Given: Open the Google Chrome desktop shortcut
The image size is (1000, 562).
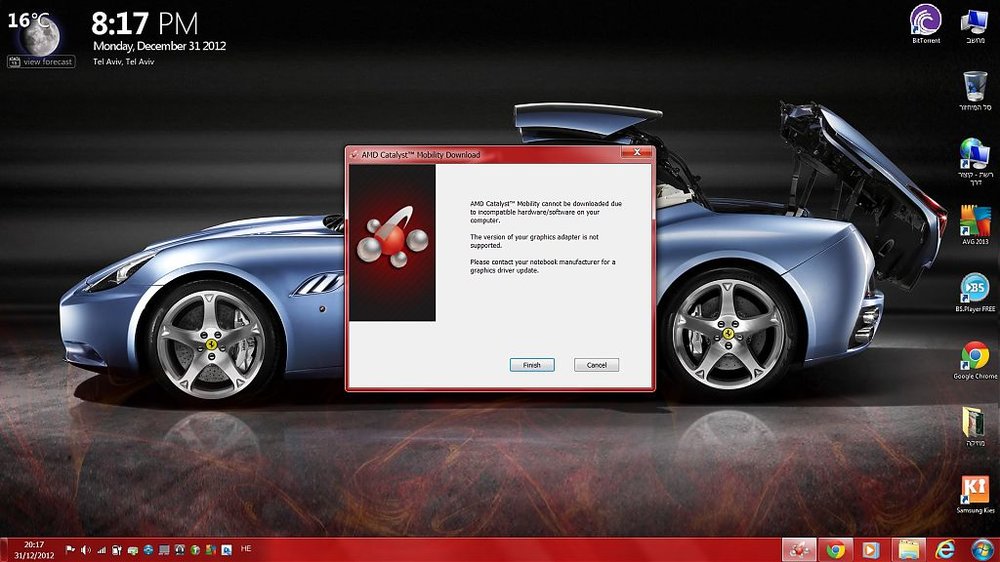Looking at the screenshot, I should (975, 360).
